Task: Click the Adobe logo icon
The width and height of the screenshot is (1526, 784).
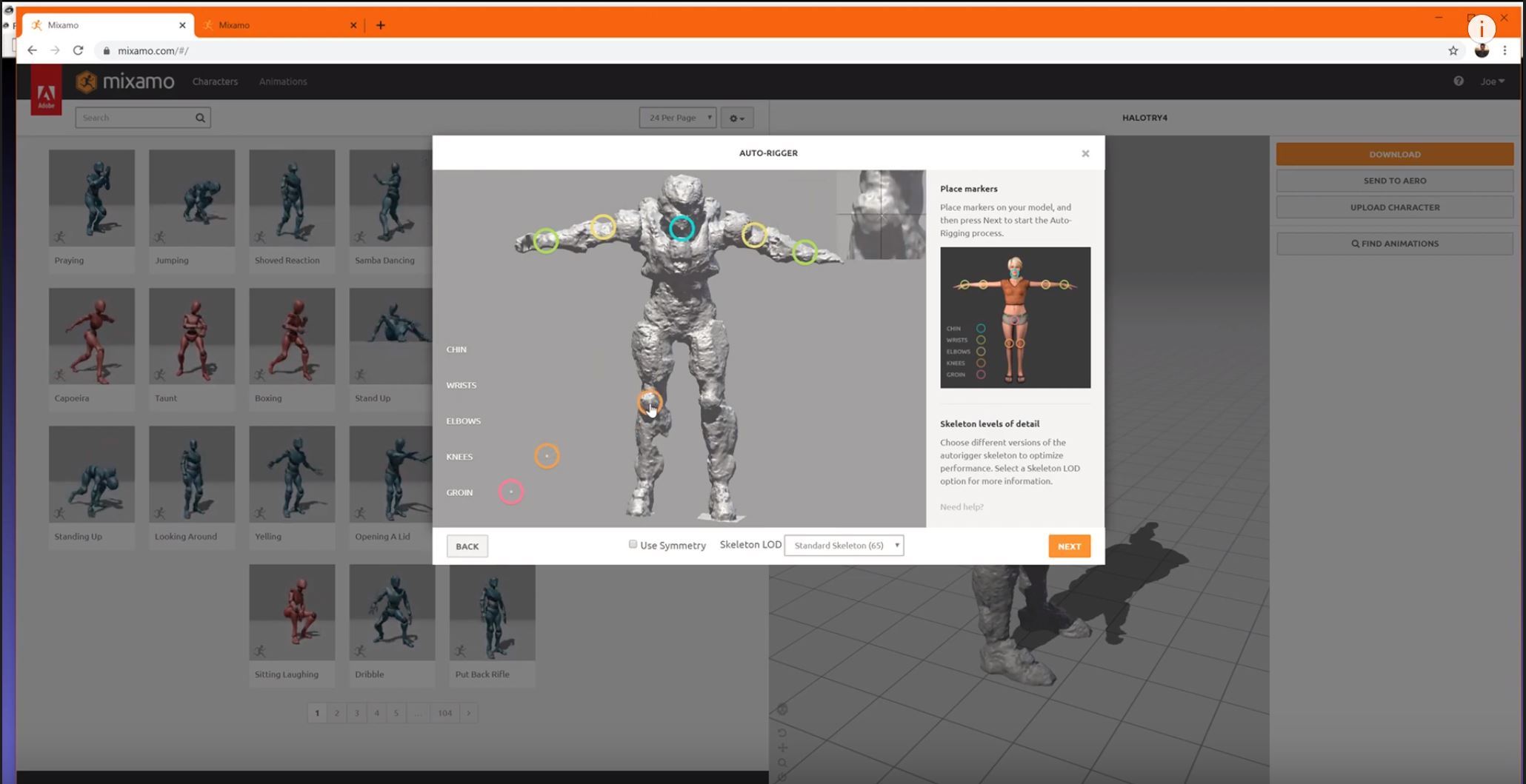Action: 46,90
